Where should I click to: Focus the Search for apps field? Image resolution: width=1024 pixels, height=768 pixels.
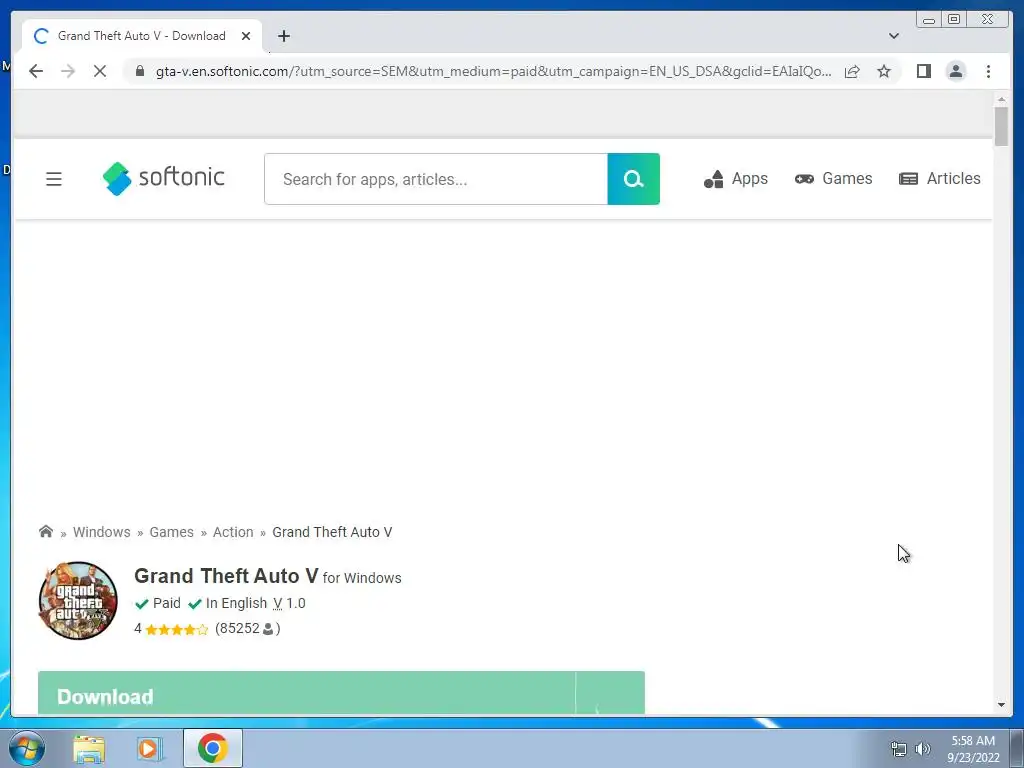point(436,179)
